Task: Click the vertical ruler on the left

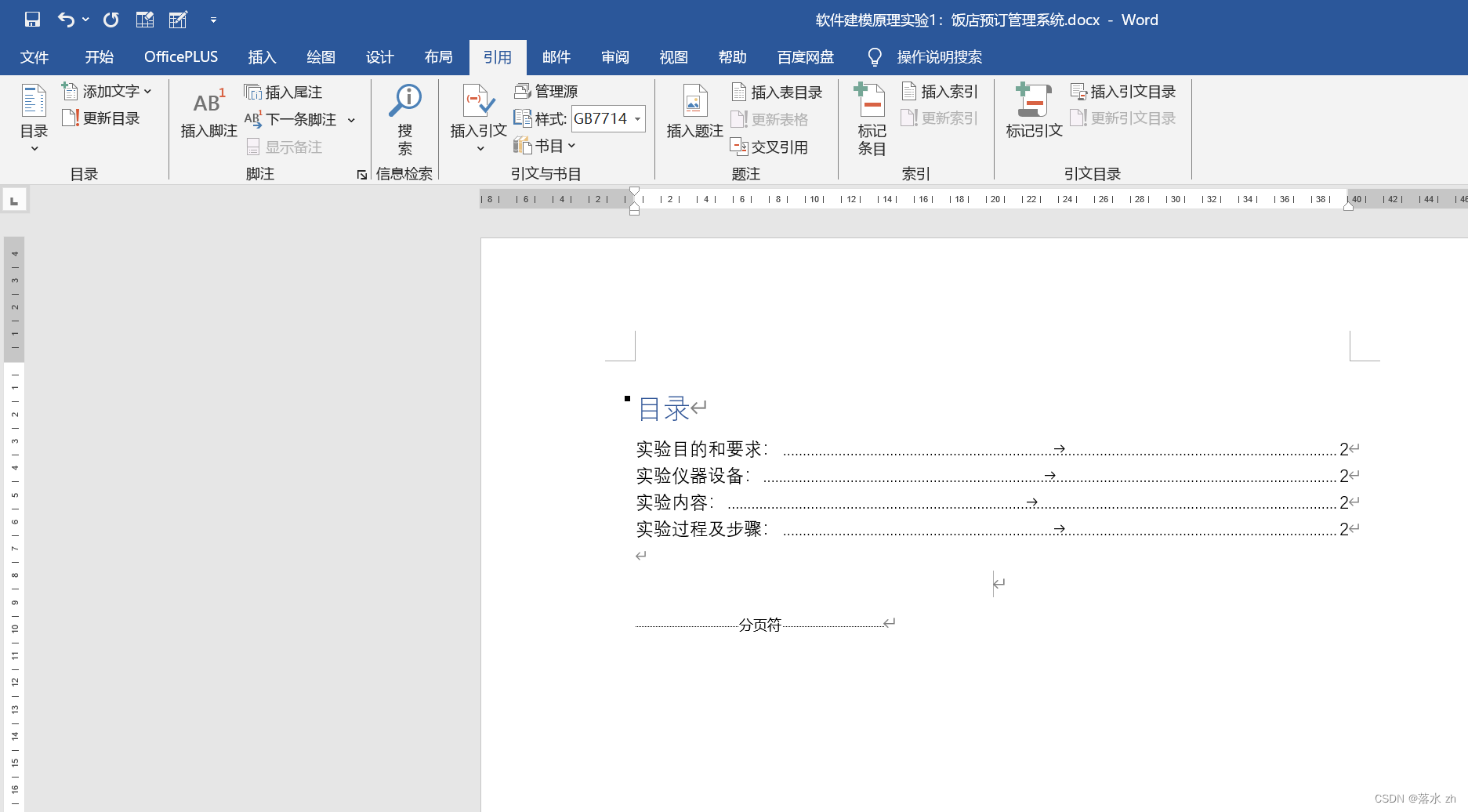Action: pos(14,524)
